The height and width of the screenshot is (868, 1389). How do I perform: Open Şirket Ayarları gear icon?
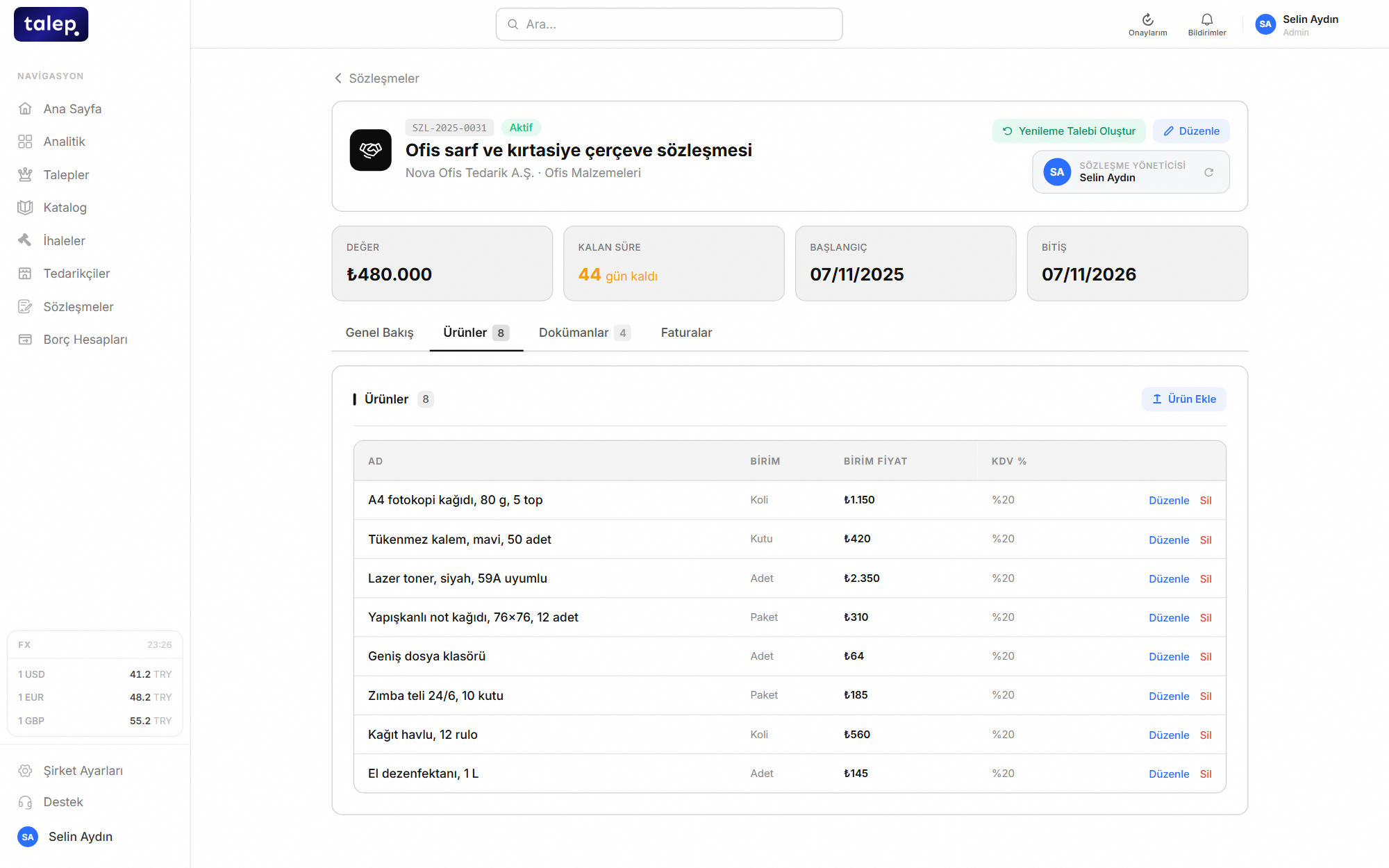25,771
